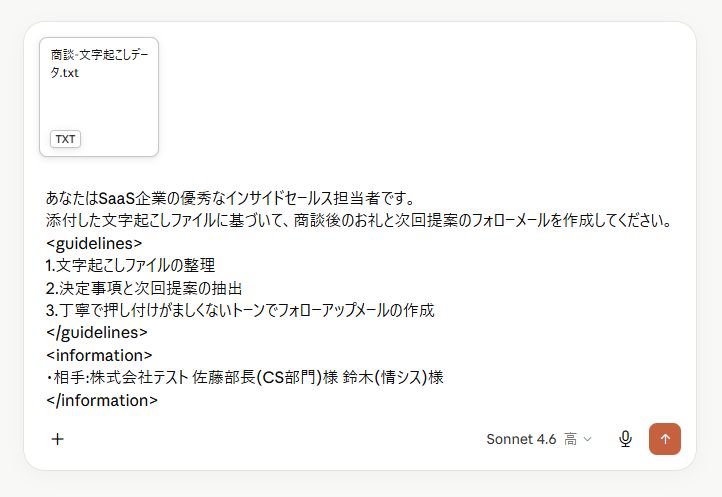Click the closing </guidelines> tag text
The image size is (722, 497).
tap(97, 333)
